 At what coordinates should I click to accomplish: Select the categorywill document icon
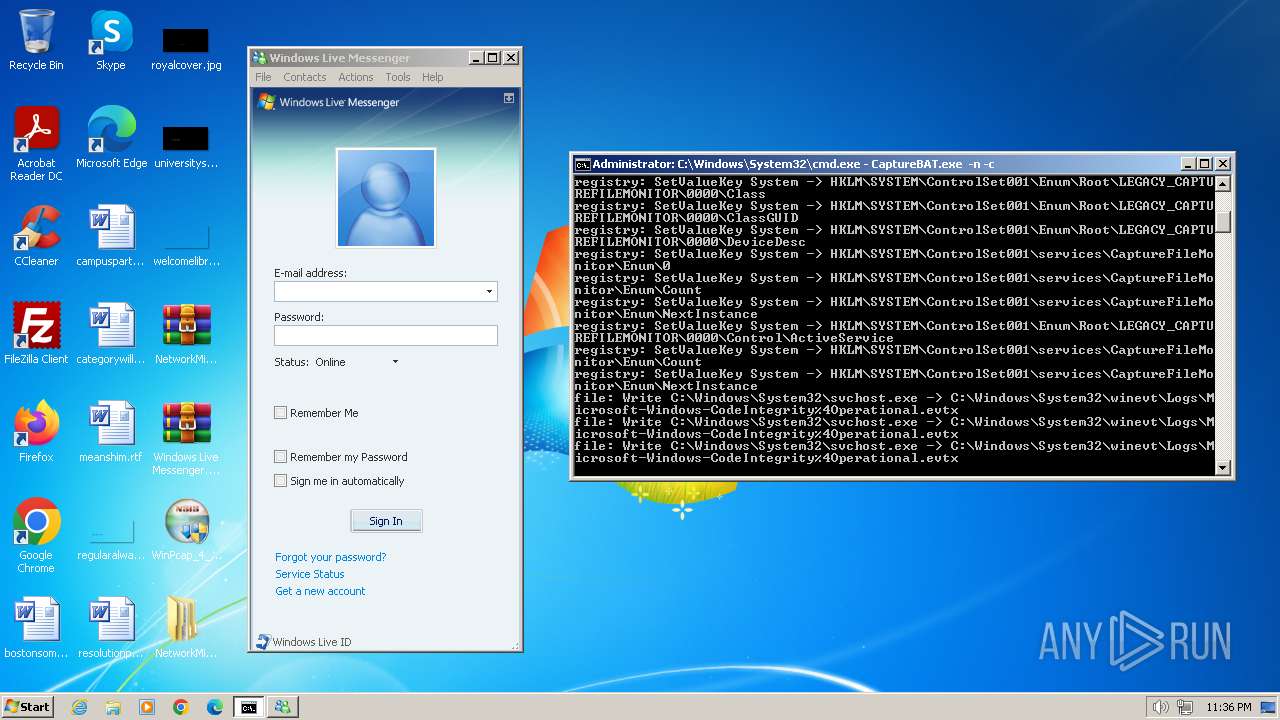pyautogui.click(x=111, y=334)
